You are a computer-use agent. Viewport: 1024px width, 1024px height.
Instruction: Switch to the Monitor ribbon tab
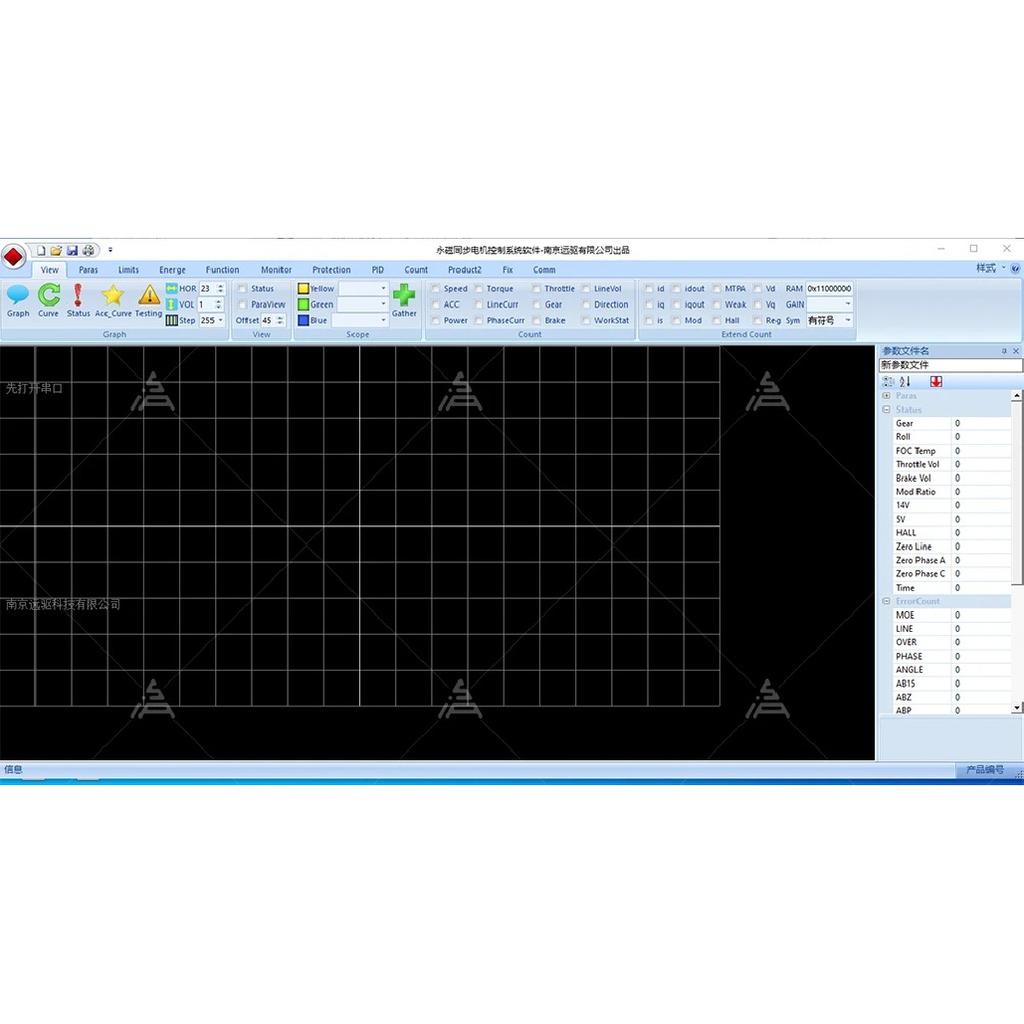click(x=276, y=270)
